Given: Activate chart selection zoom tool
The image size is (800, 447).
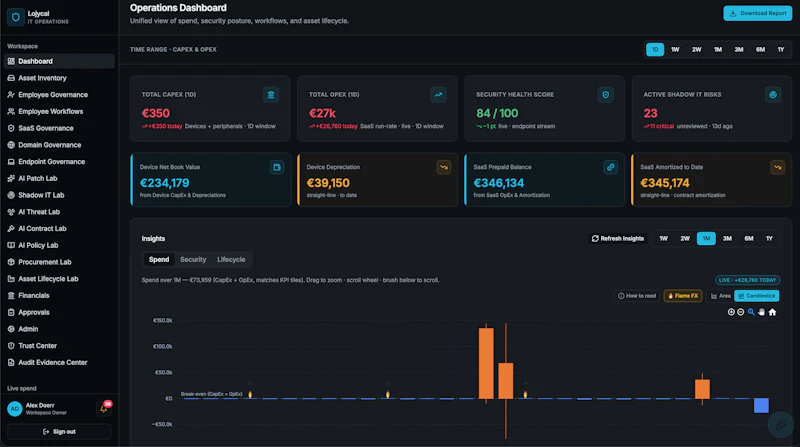Looking at the screenshot, I should (x=751, y=312).
